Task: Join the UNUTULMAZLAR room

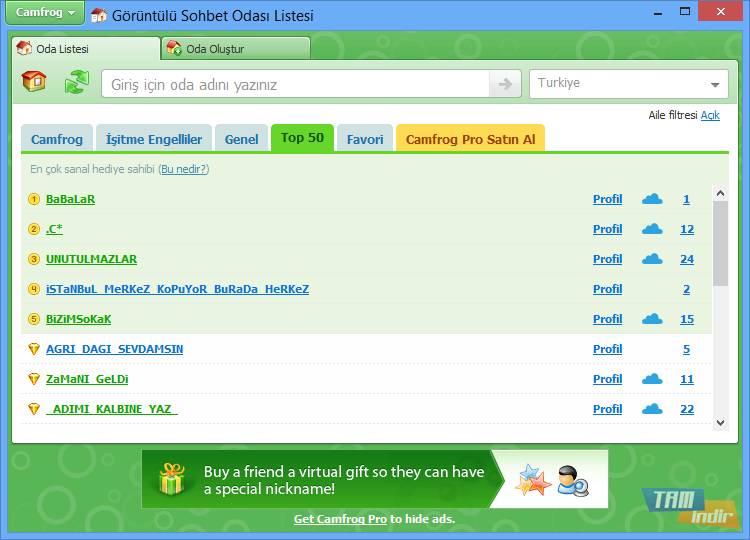Action: 91,259
